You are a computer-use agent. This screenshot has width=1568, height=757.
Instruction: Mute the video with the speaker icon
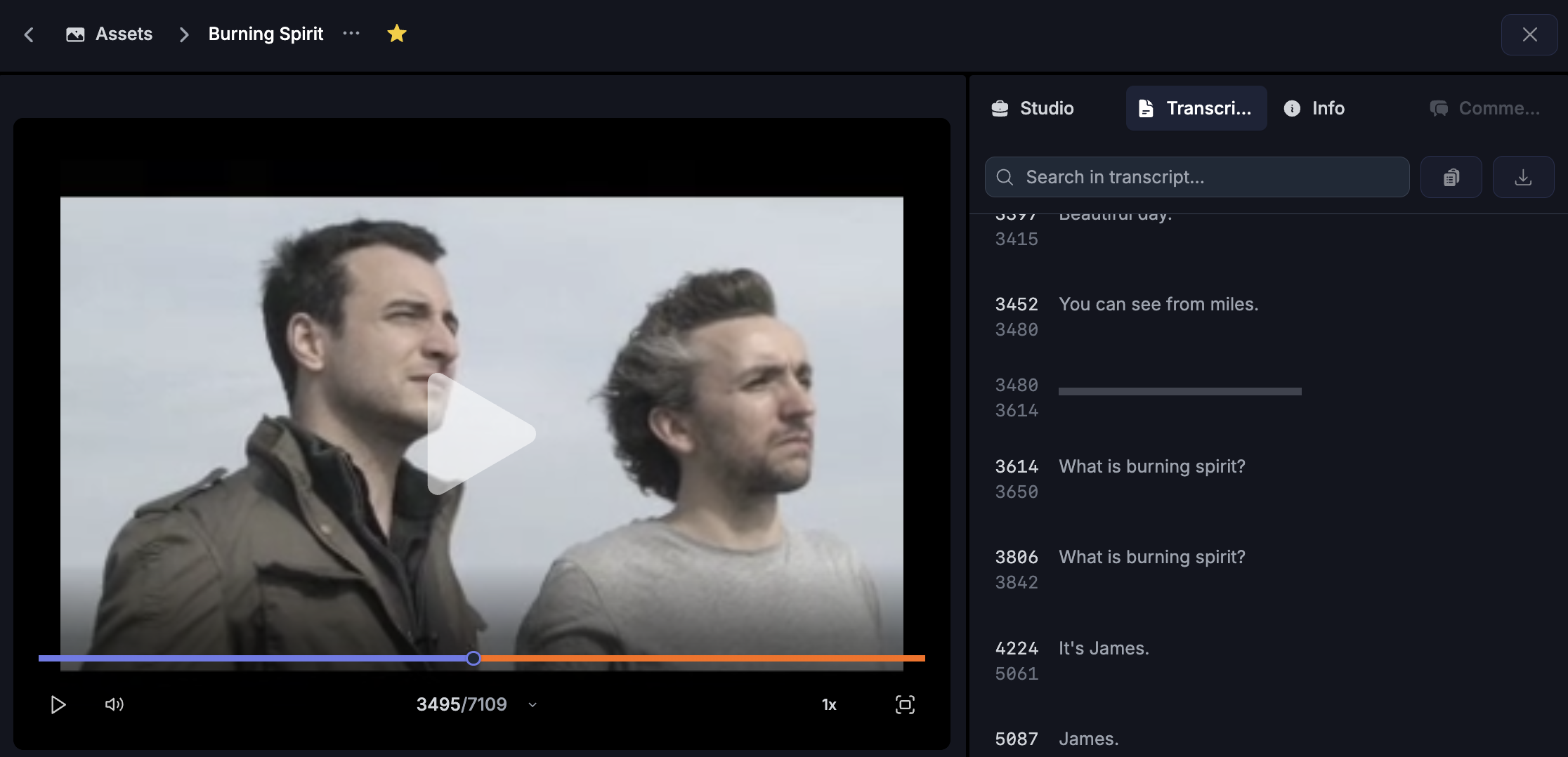point(114,704)
